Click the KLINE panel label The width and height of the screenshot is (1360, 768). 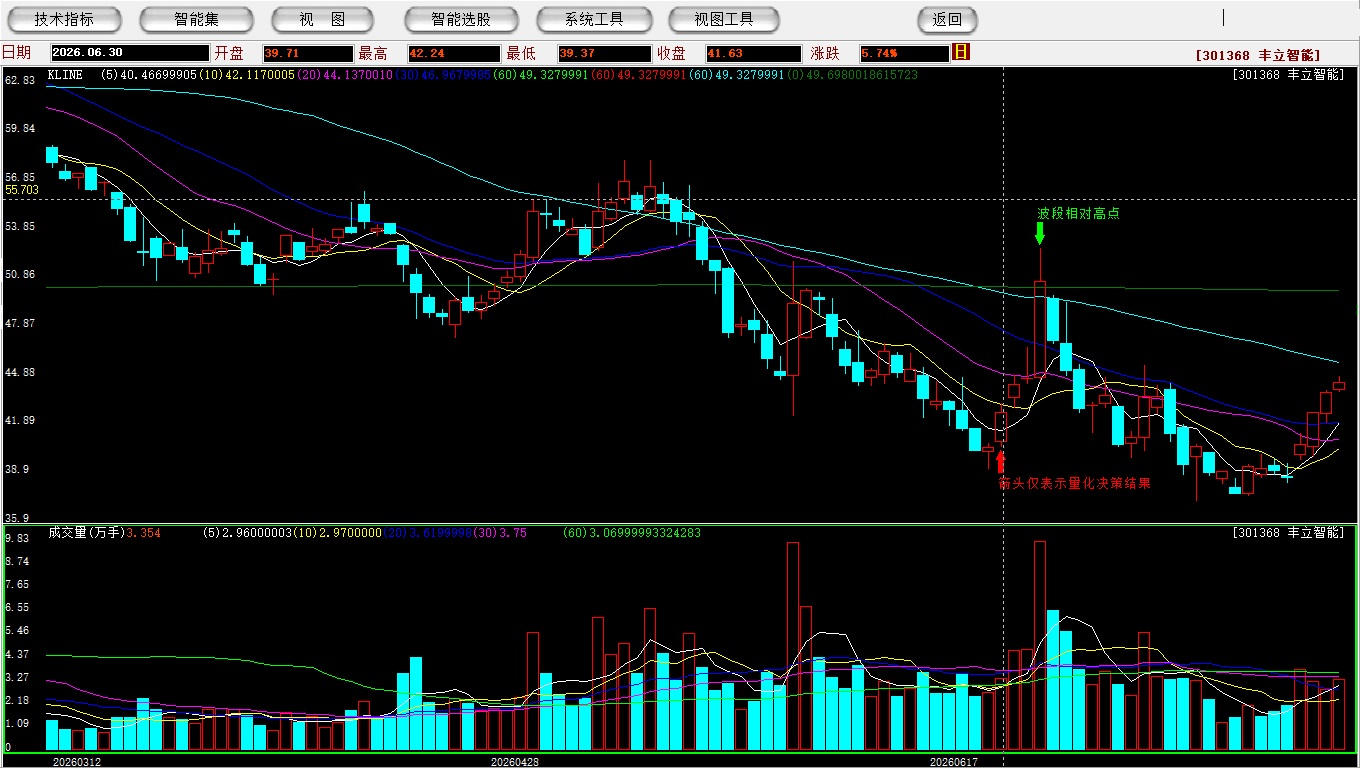point(65,75)
